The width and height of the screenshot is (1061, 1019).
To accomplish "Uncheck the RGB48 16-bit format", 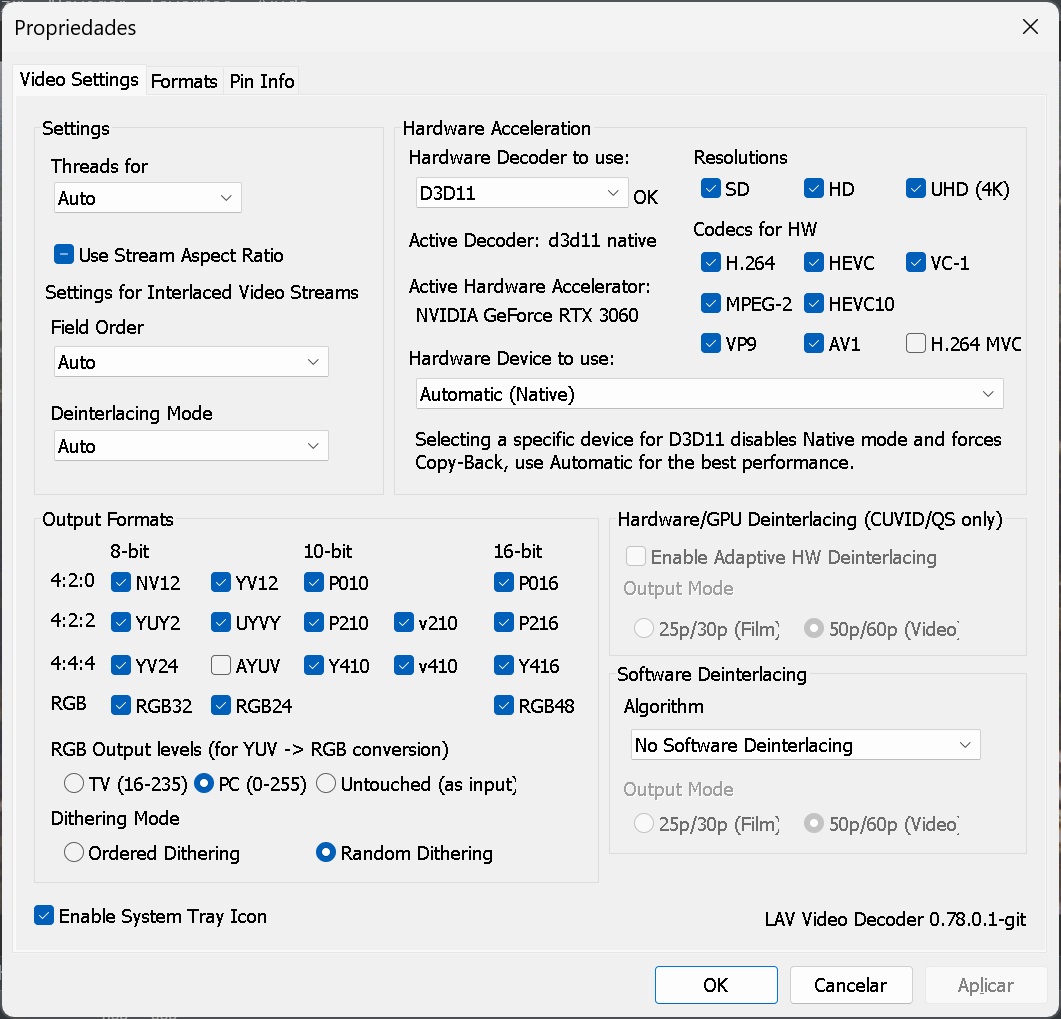I will (x=503, y=706).
